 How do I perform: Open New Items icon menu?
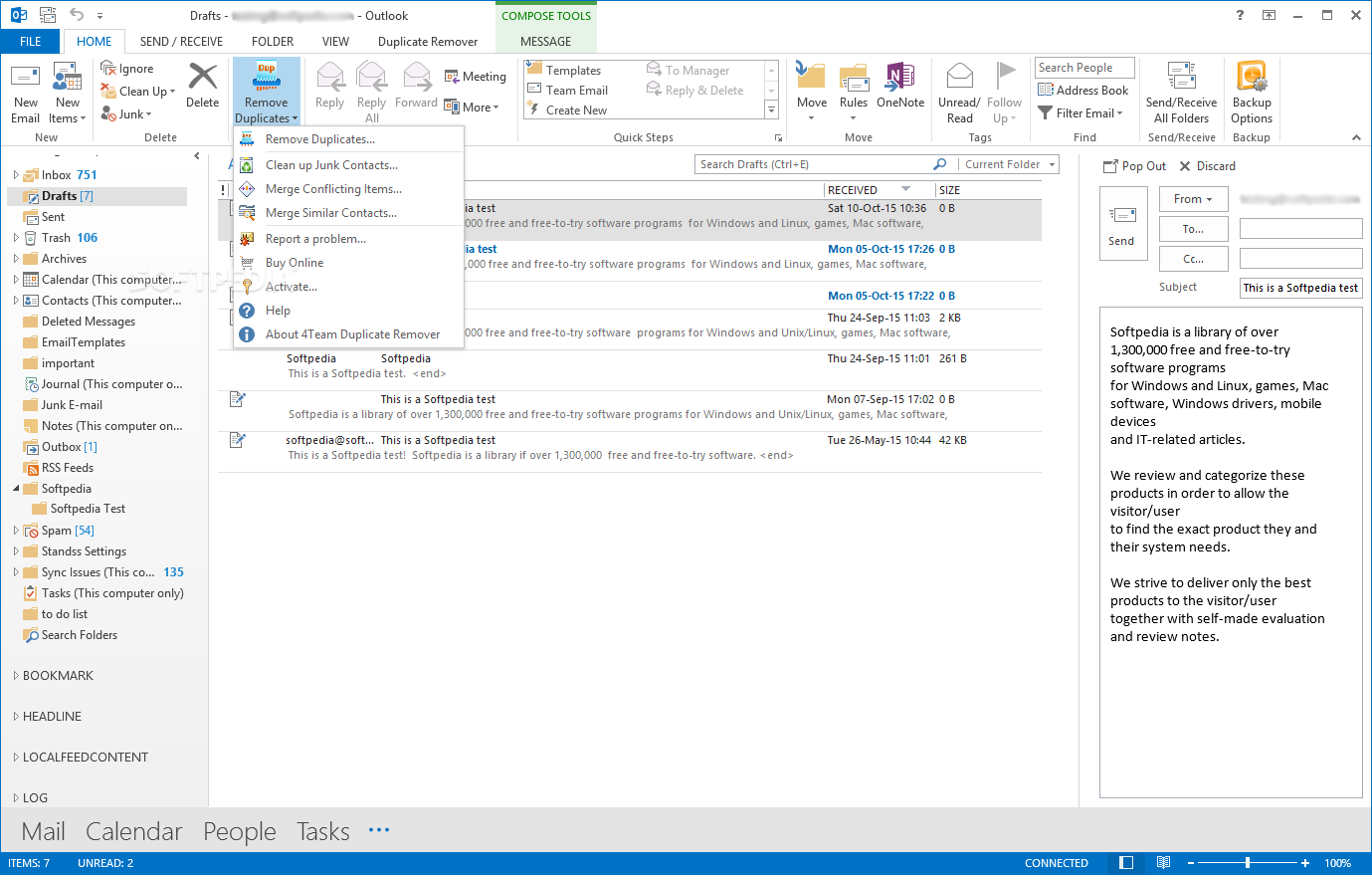[67, 78]
